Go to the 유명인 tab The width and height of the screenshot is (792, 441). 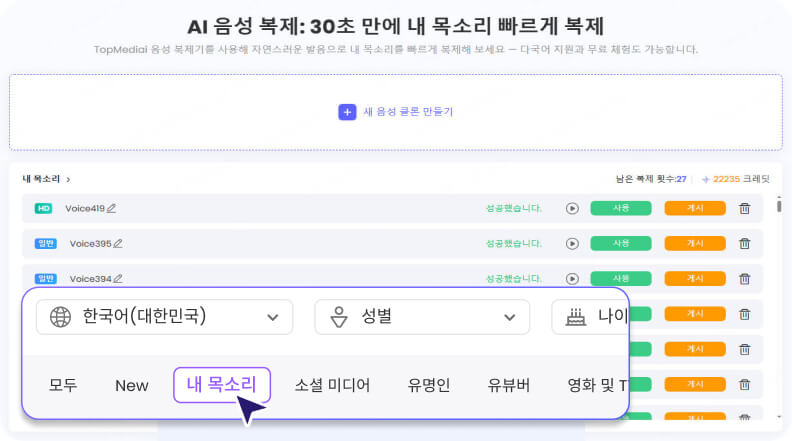tap(429, 385)
